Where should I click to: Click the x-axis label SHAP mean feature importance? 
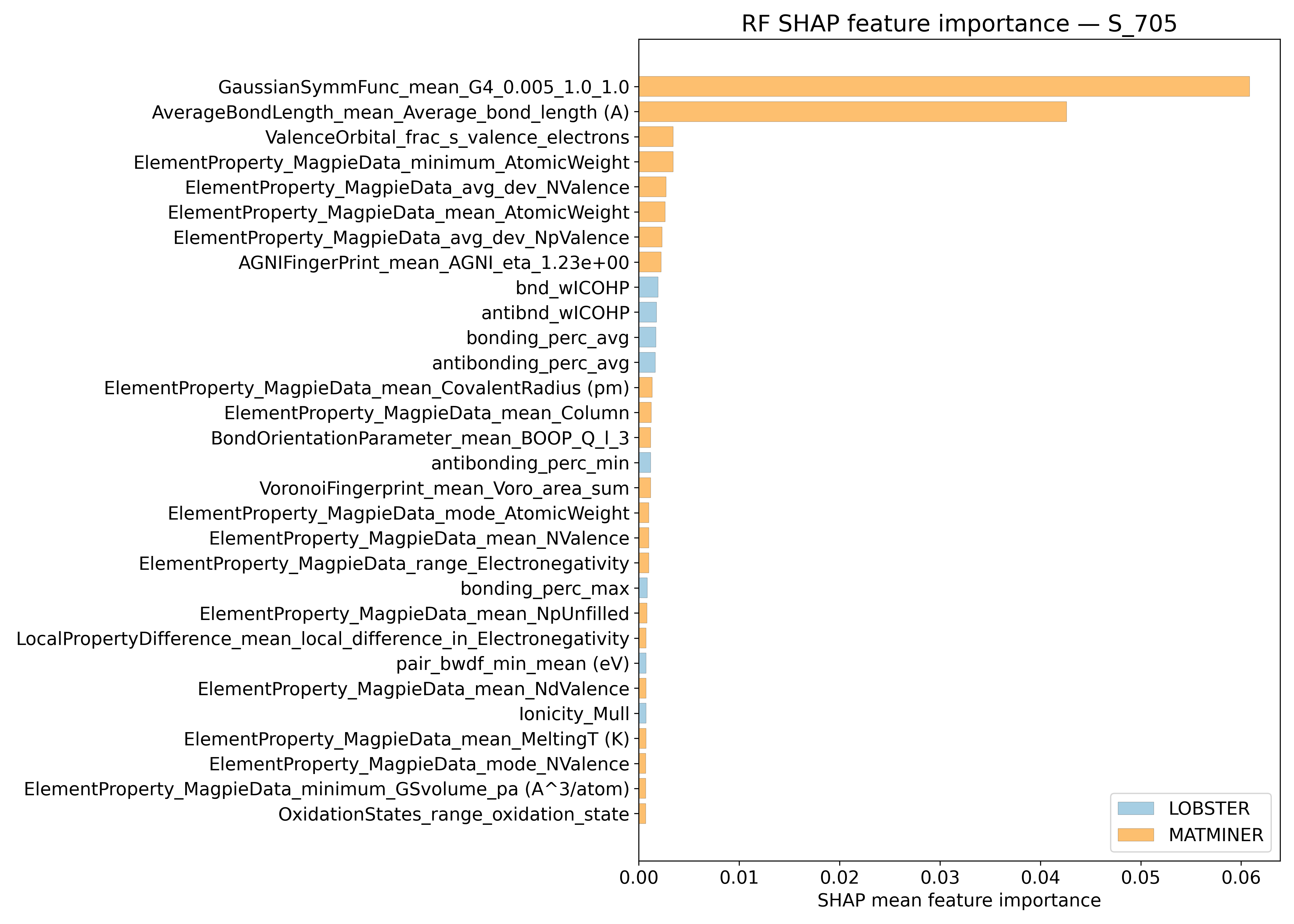pyautogui.click(x=959, y=900)
